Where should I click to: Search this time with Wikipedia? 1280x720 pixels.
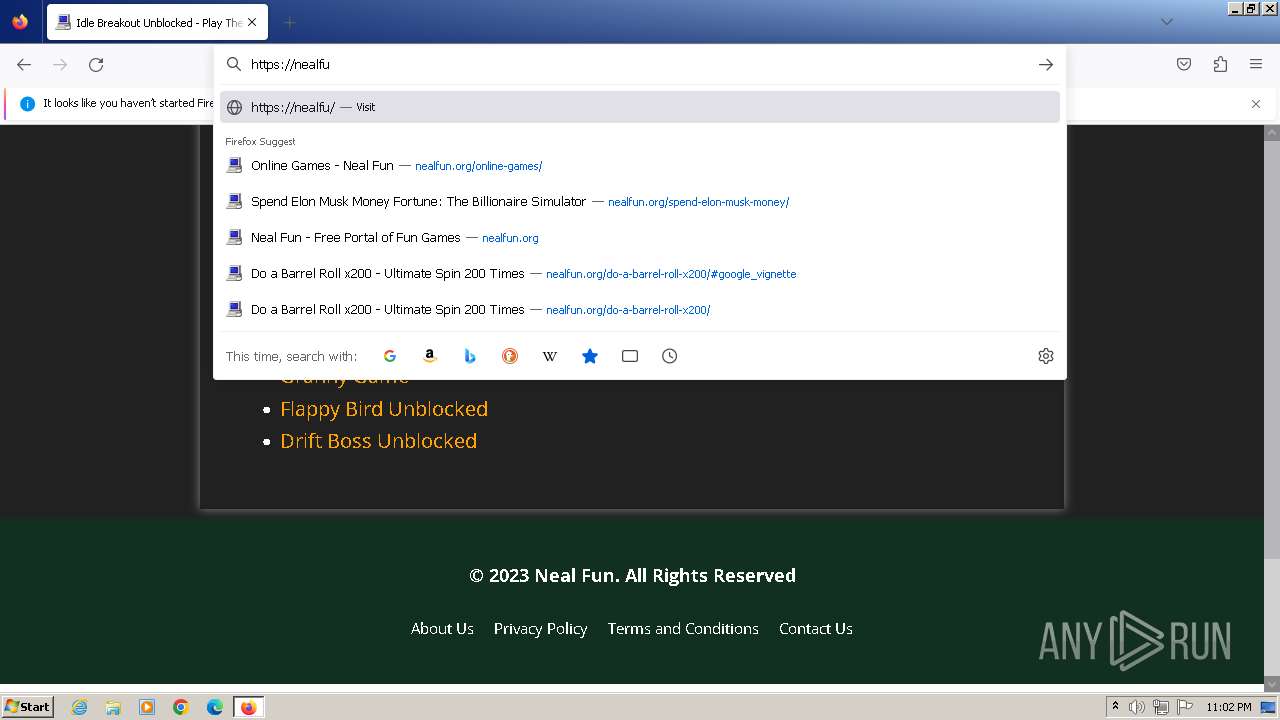pos(550,356)
